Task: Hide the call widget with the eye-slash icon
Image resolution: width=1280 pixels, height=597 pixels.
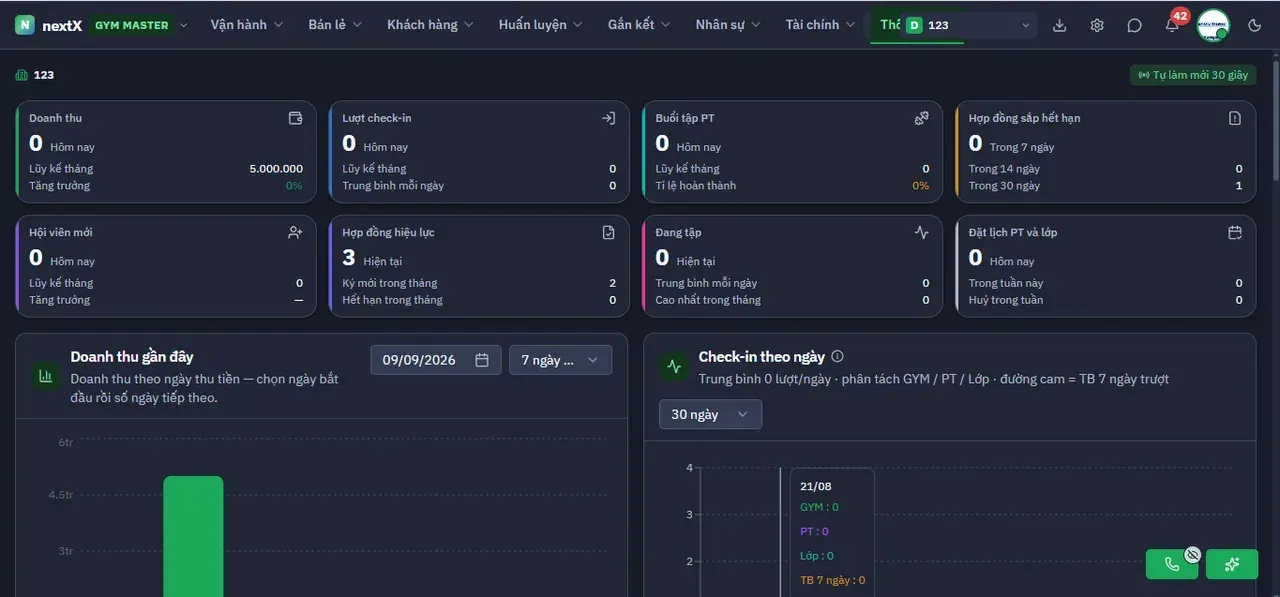Action: click(1192, 554)
